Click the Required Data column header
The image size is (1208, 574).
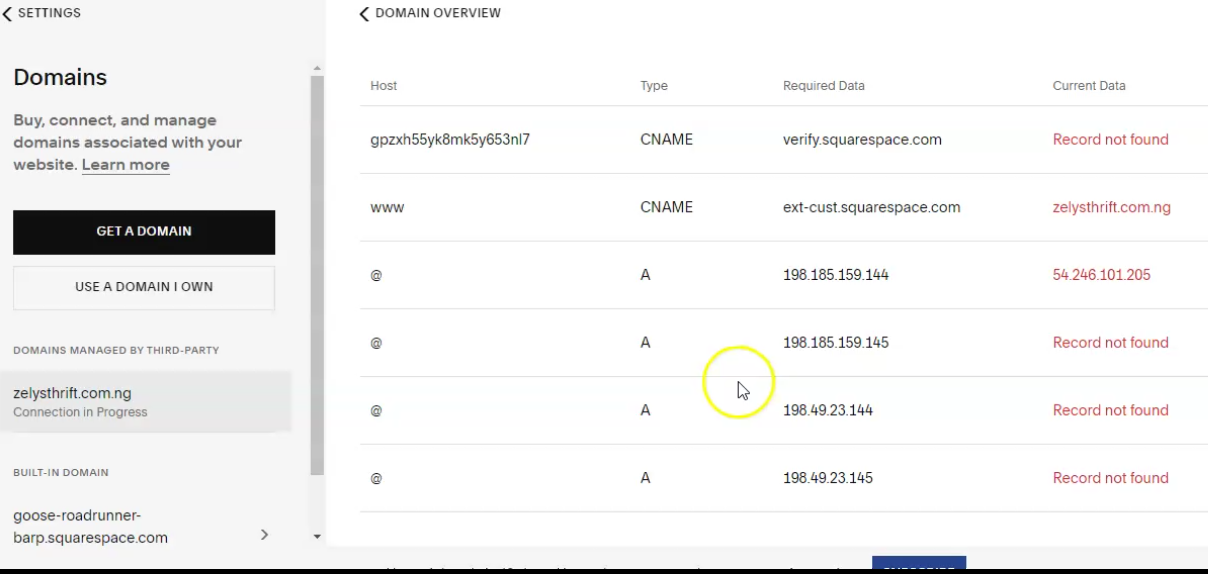(824, 86)
